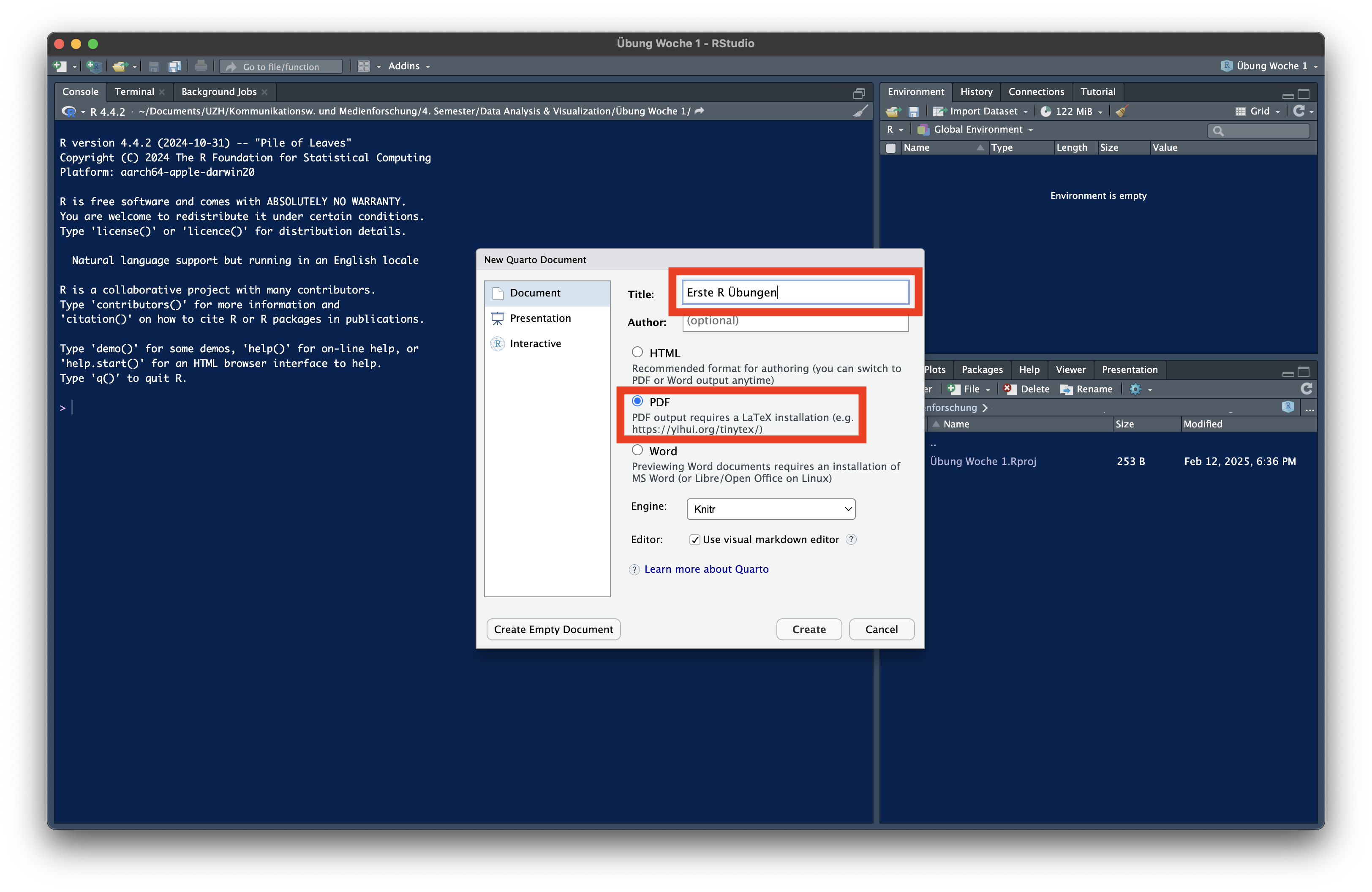Click the Workspace Panes grid icon
The image size is (1372, 892).
point(364,66)
